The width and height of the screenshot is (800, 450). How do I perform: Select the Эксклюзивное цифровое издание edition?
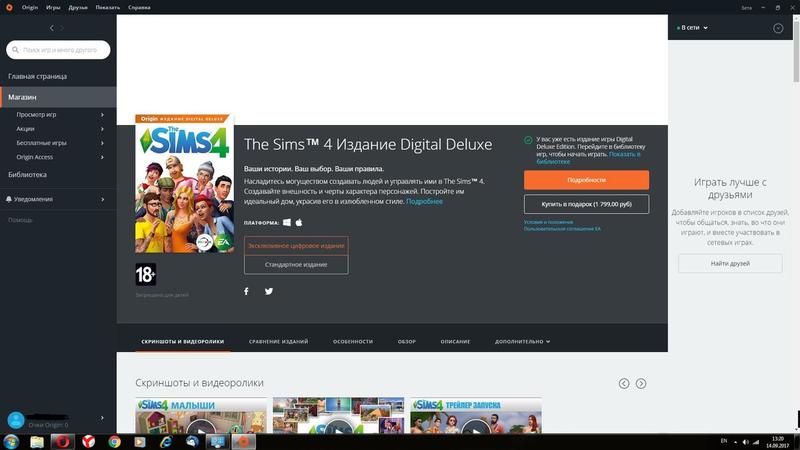296,245
